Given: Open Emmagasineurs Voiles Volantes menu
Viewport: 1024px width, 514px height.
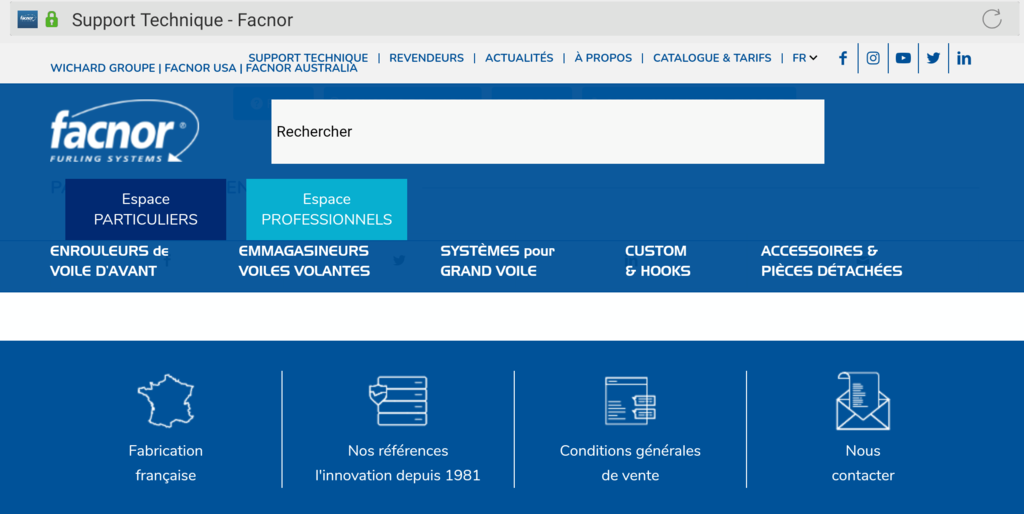Looking at the screenshot, I should point(304,261).
